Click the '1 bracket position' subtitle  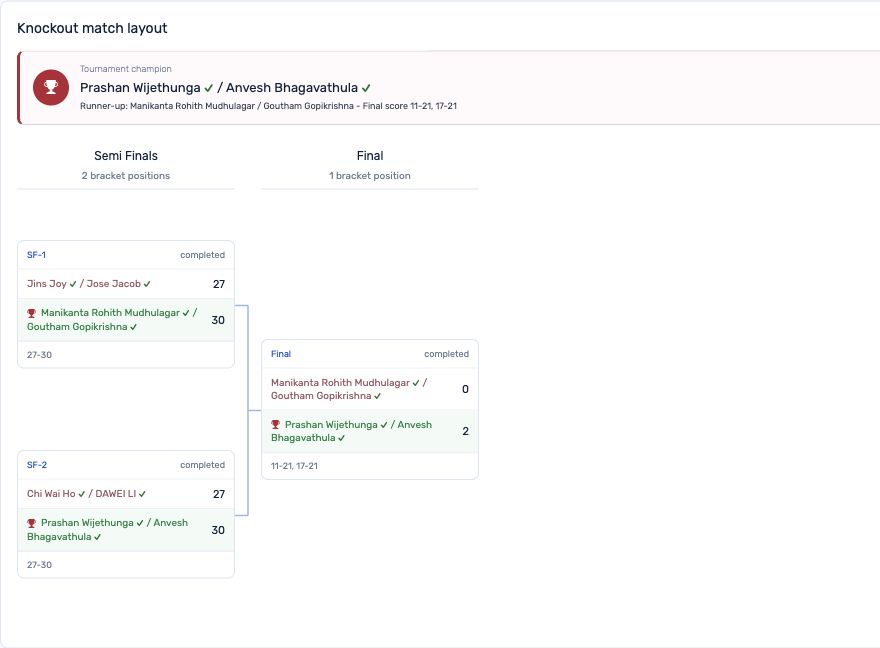click(370, 176)
